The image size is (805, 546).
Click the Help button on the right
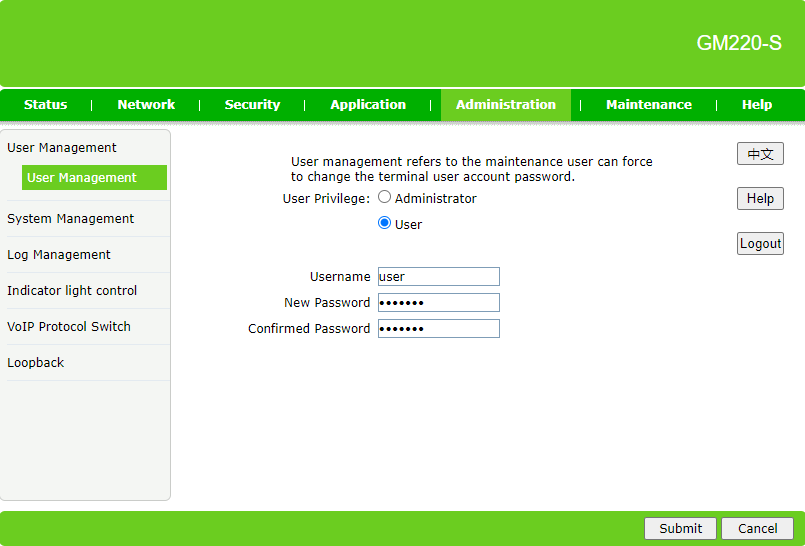[x=760, y=199]
